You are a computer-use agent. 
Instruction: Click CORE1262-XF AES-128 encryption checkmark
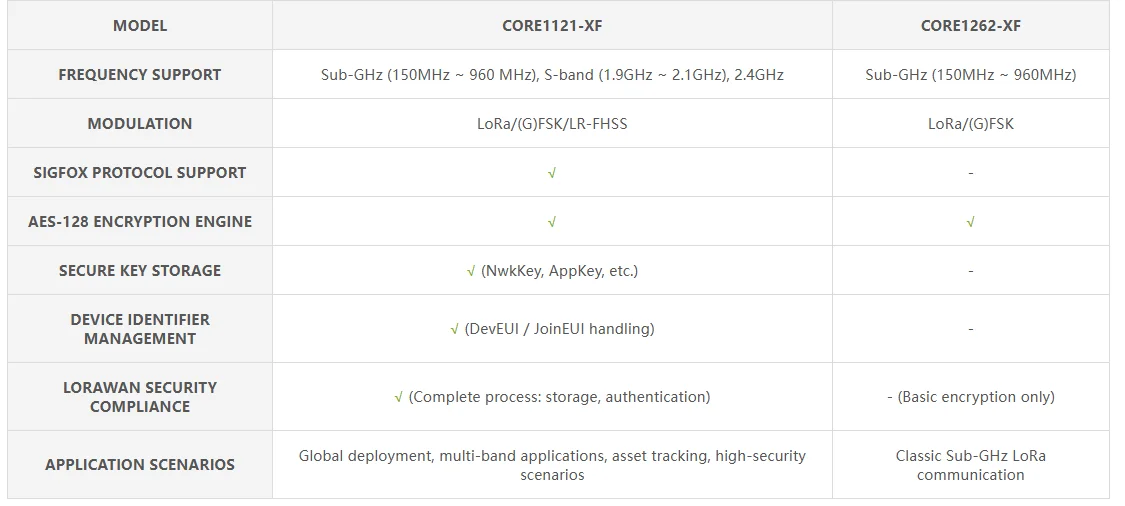970,222
